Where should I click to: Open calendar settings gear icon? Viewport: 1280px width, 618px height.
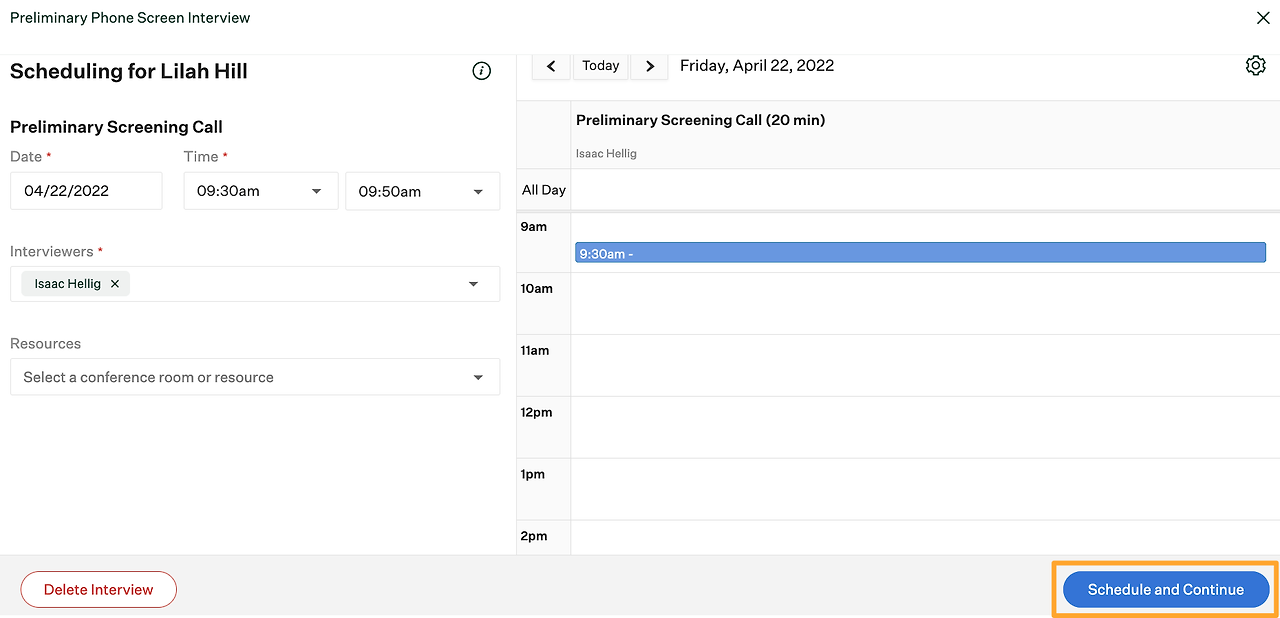[1256, 66]
